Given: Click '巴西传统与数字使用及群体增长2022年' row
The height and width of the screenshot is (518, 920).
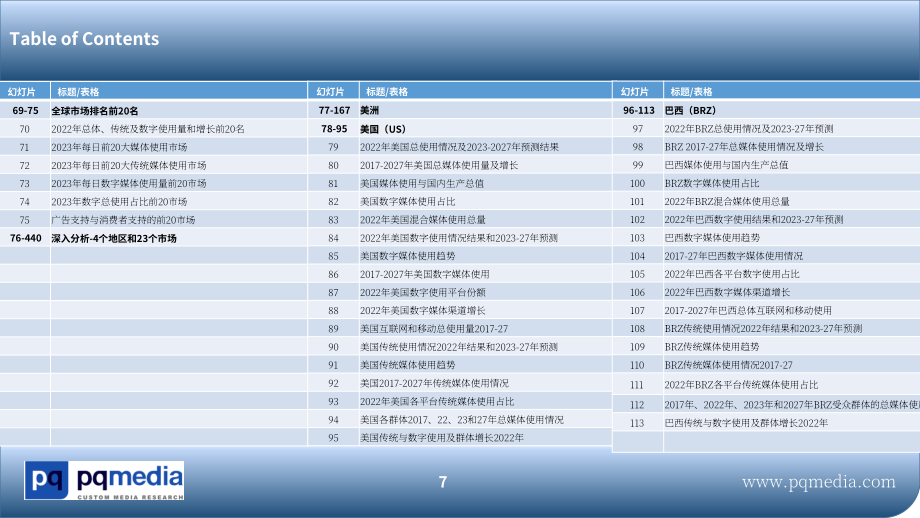Looking at the screenshot, I should click(746, 423).
